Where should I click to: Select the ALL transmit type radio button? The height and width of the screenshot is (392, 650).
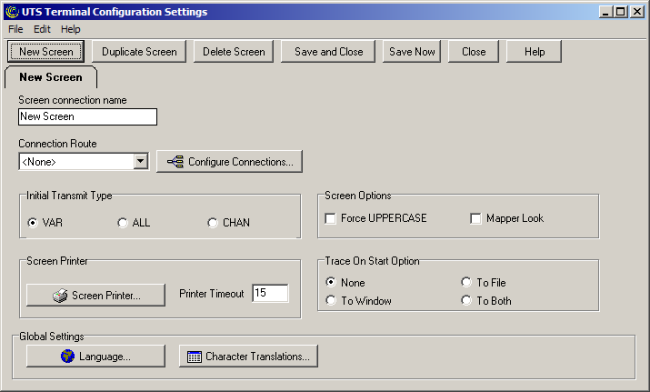[x=122, y=223]
